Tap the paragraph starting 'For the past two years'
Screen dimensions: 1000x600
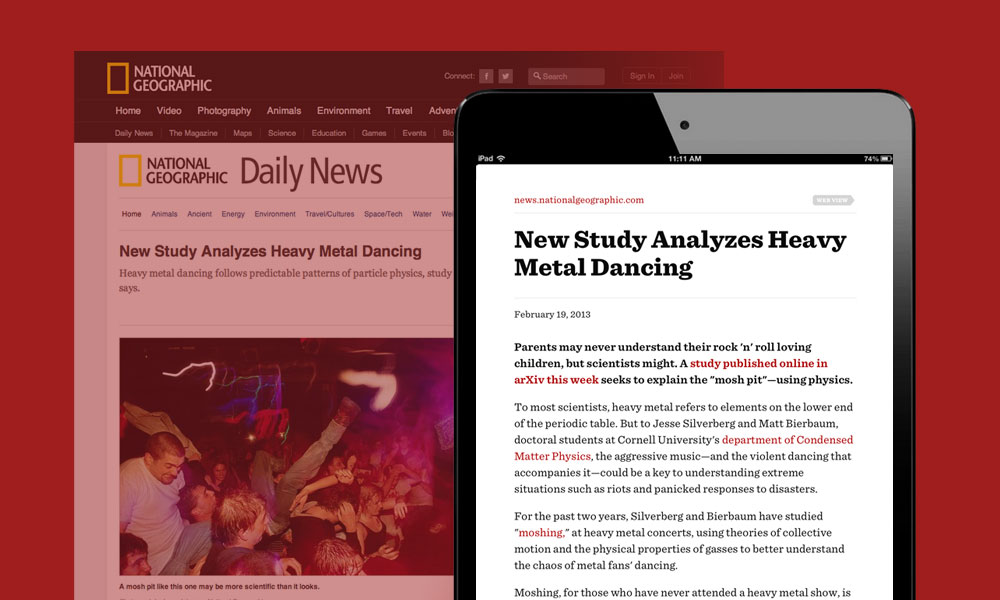(x=679, y=541)
